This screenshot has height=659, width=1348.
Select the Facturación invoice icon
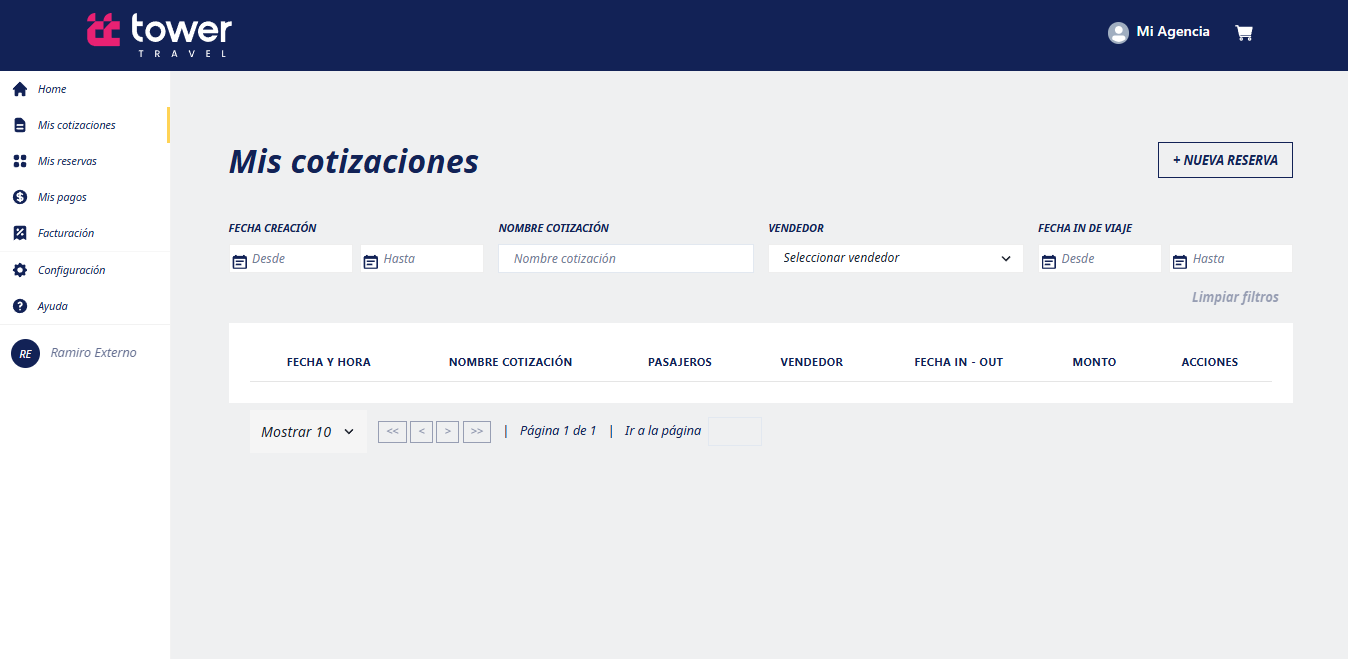(x=18, y=232)
